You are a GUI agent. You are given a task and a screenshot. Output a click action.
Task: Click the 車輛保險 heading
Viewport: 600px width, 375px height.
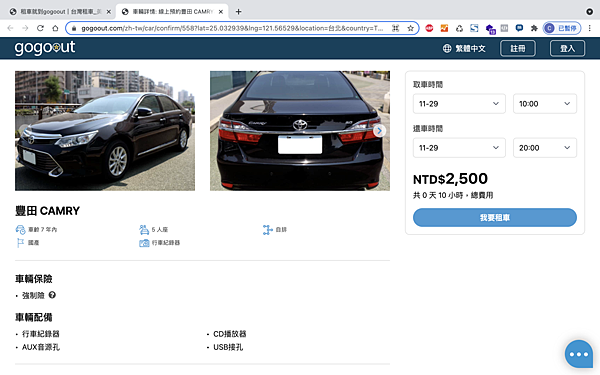[34, 279]
